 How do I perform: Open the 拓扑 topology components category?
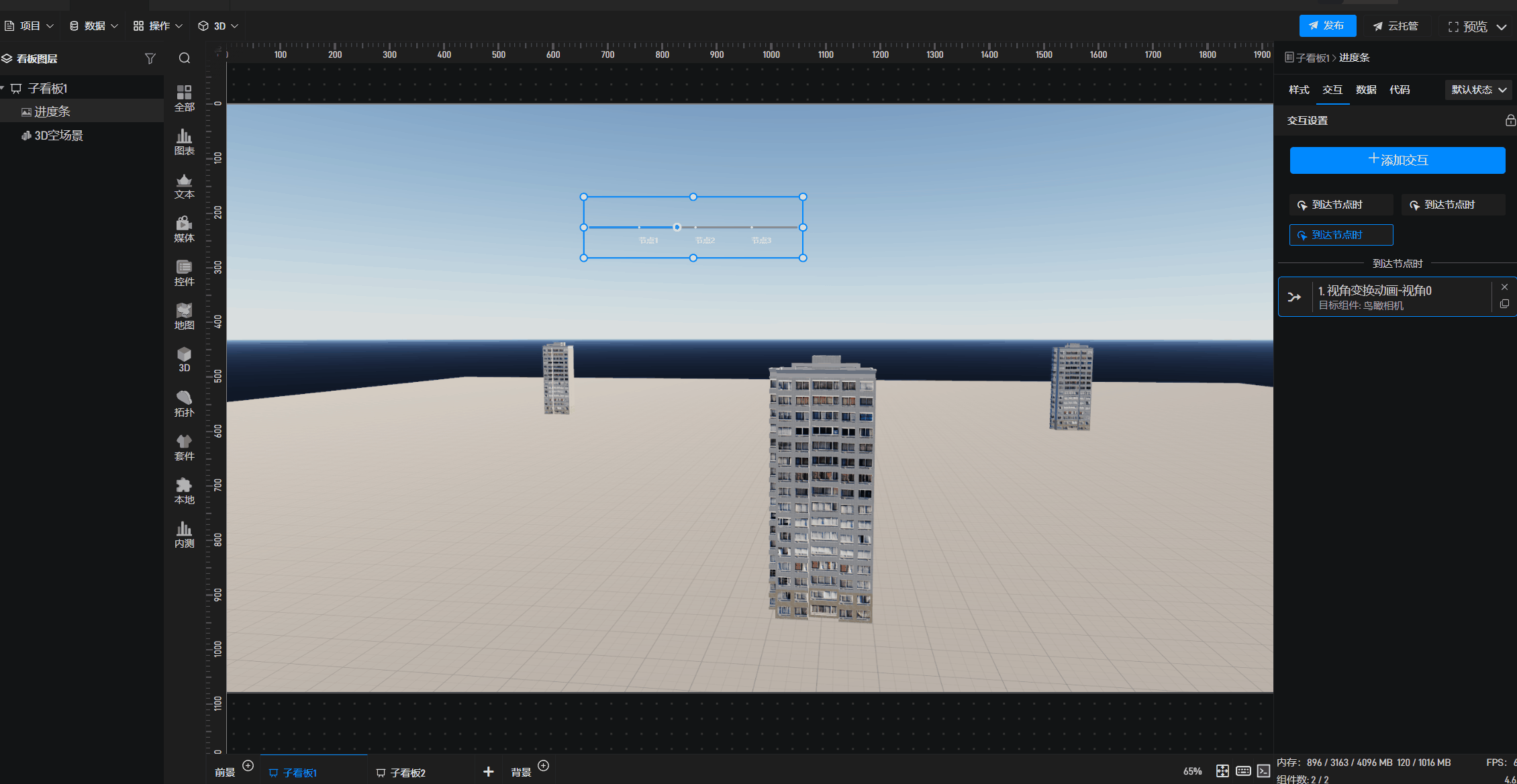tap(184, 403)
